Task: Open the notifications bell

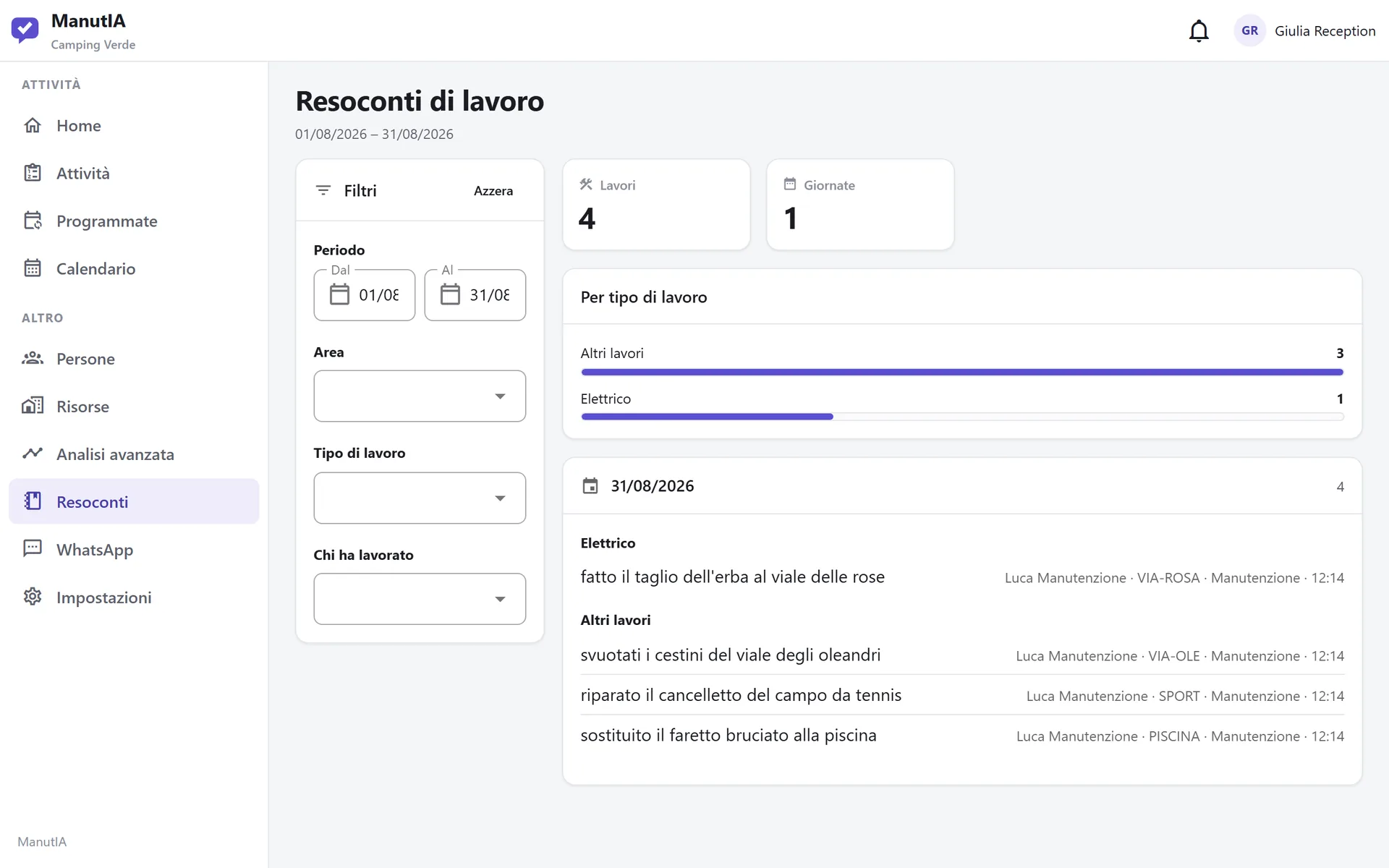Action: click(1199, 31)
